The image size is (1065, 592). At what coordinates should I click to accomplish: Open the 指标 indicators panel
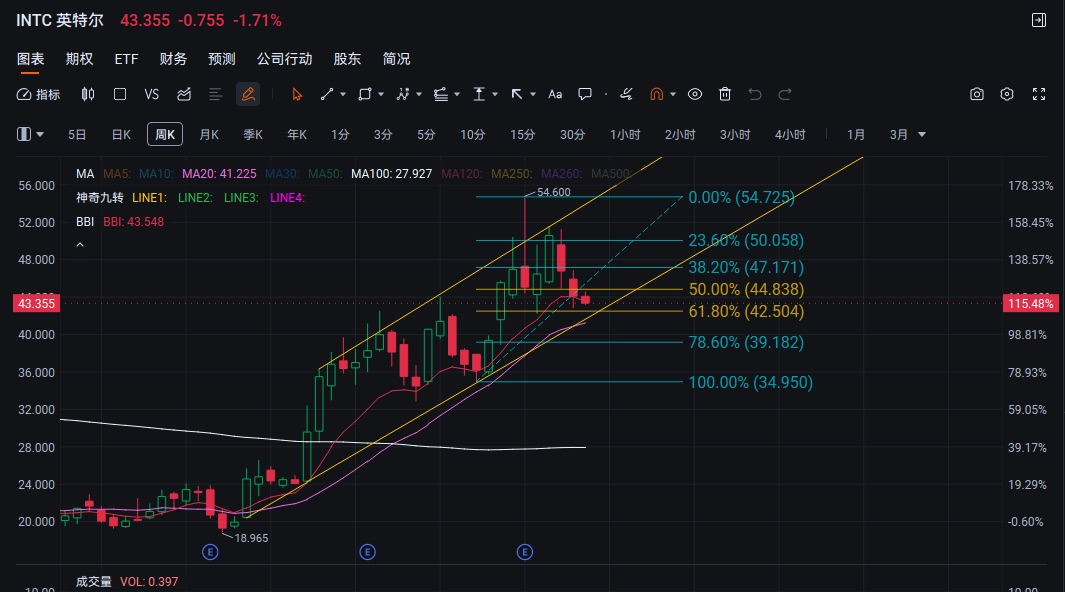(39, 94)
